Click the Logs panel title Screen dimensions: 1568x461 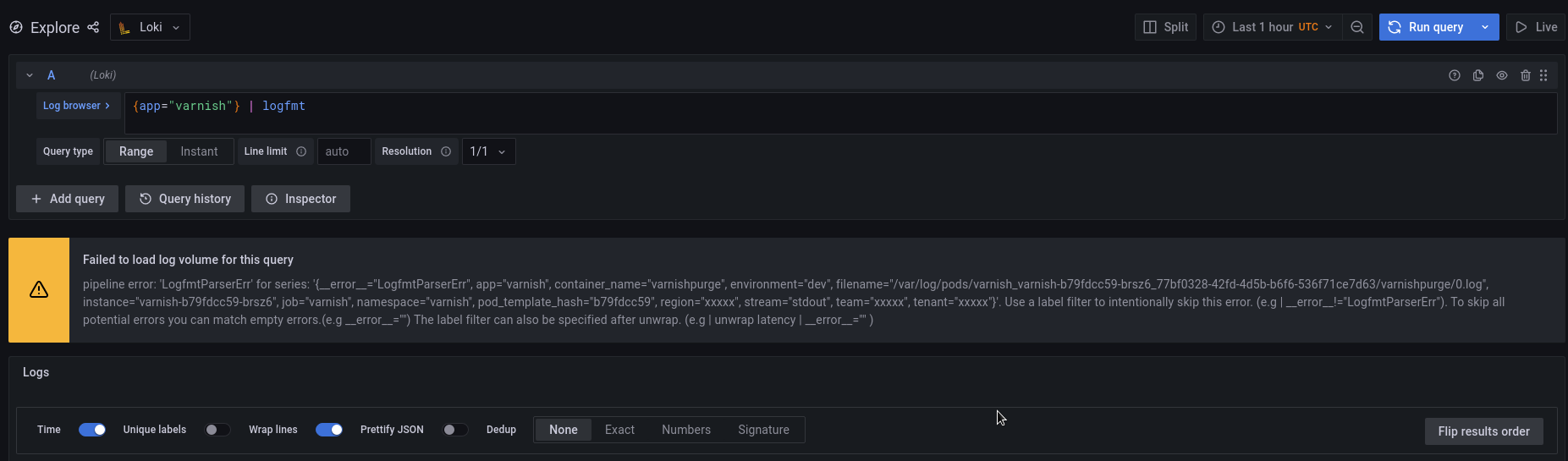36,372
